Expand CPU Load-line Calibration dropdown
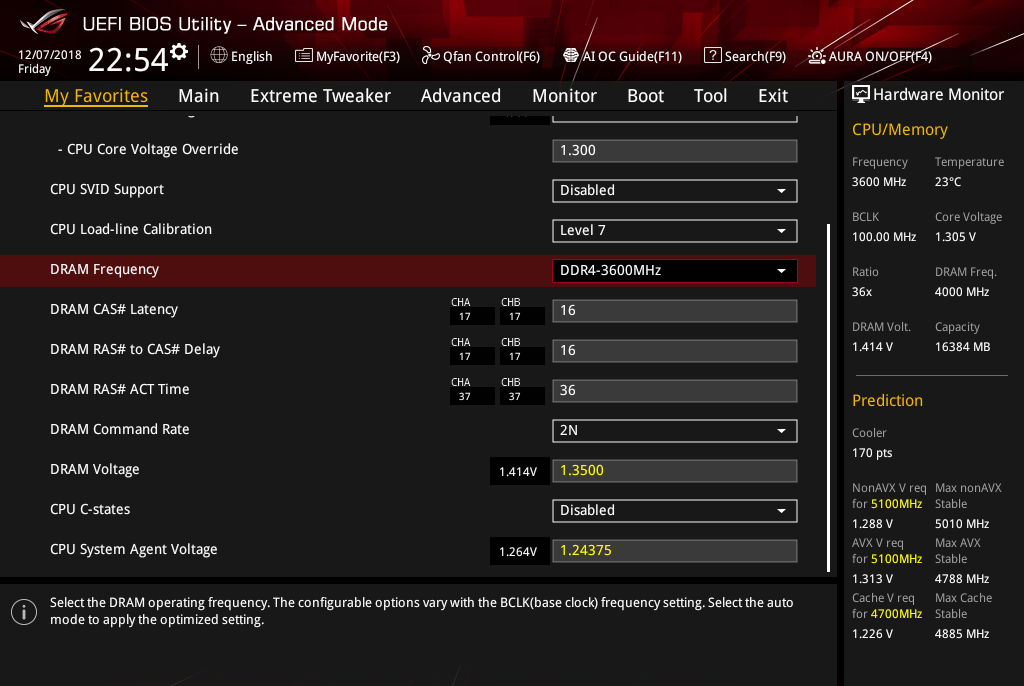1024x686 pixels. 675,231
